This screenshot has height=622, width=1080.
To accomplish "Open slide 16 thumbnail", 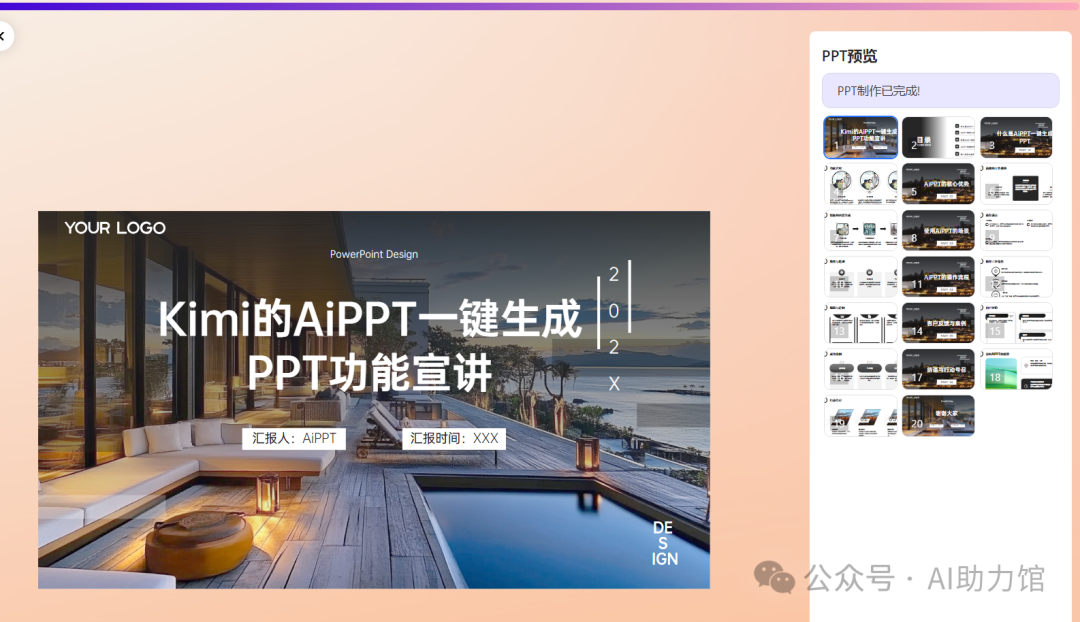I will pos(860,369).
